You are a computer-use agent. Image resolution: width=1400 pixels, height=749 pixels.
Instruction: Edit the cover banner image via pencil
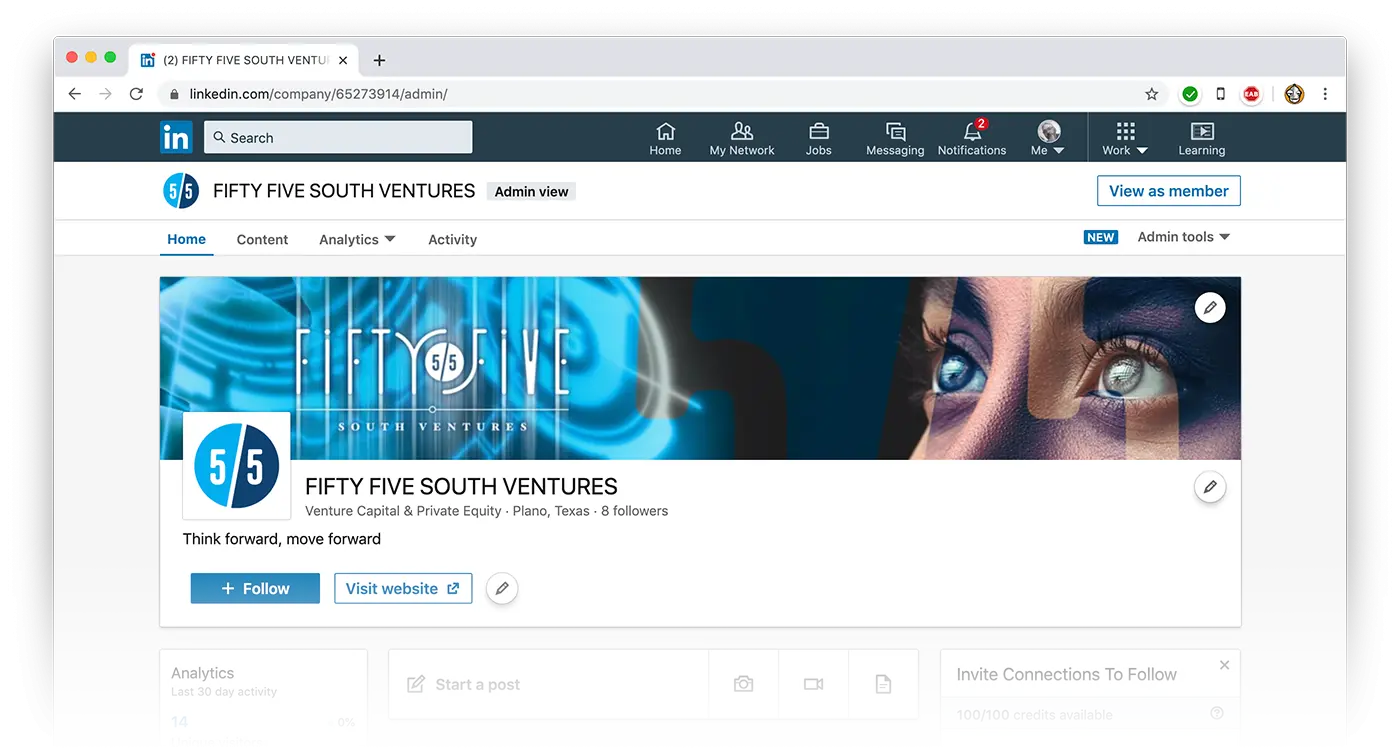(1210, 307)
